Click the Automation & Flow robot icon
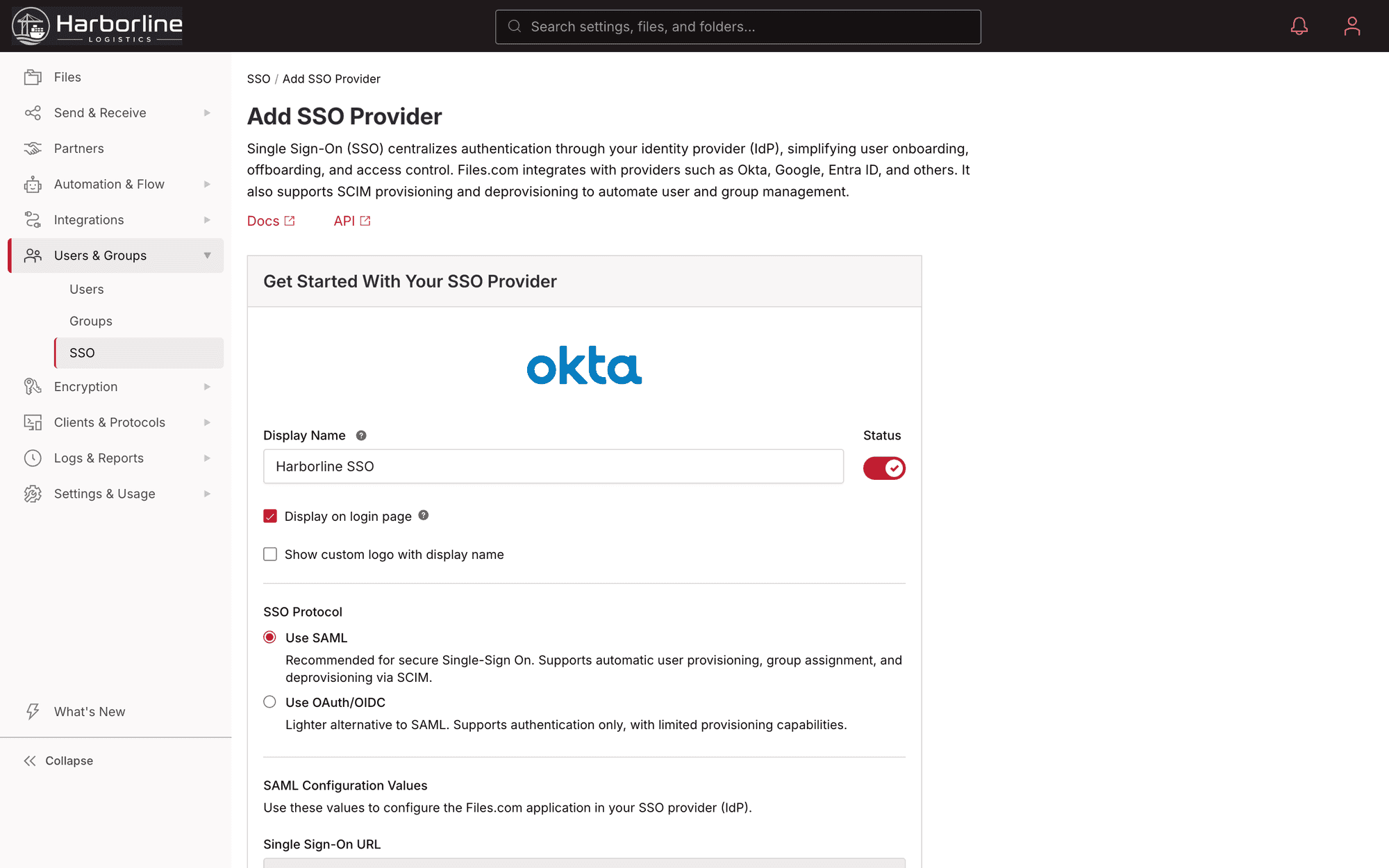 click(33, 184)
